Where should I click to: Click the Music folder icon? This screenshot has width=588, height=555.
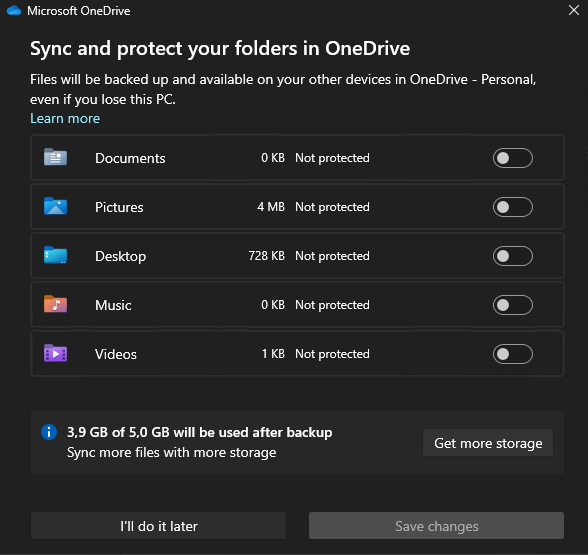pyautogui.click(x=56, y=304)
